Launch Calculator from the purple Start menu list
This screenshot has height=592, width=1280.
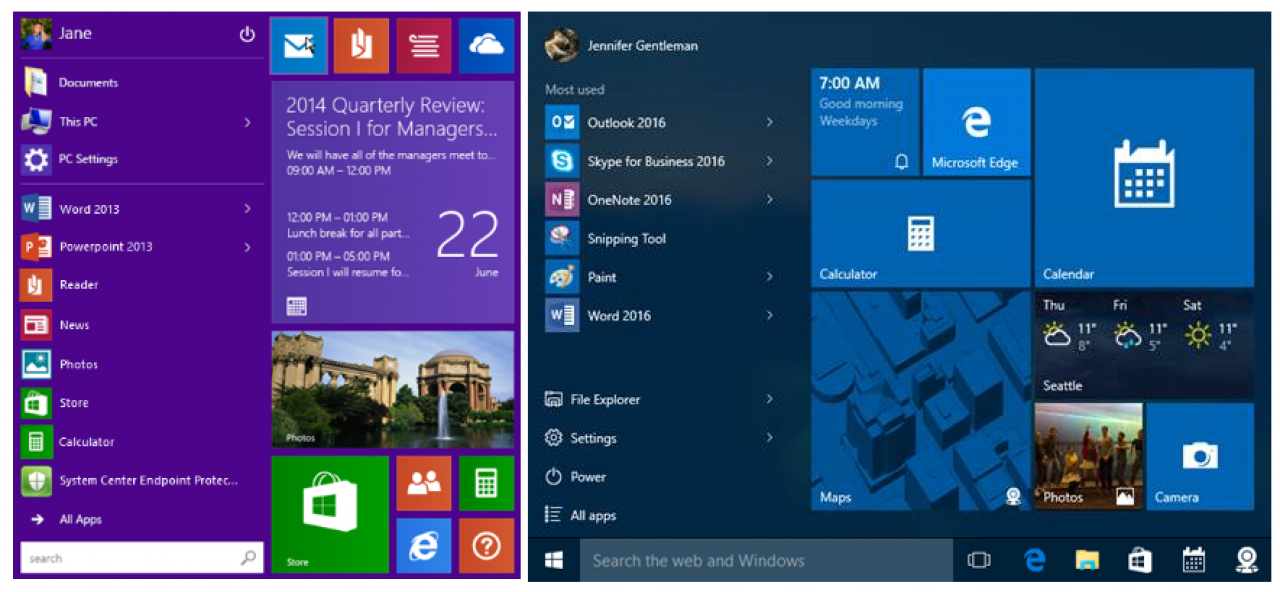point(141,441)
